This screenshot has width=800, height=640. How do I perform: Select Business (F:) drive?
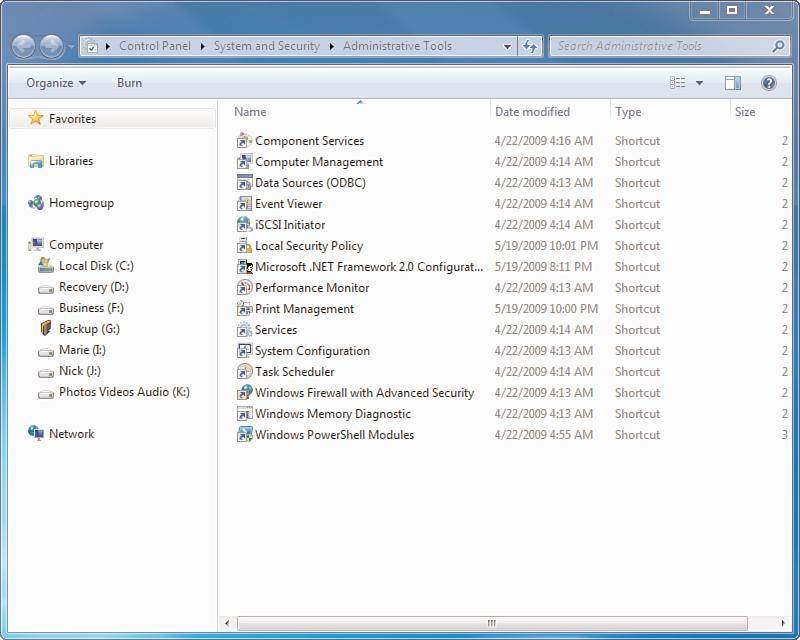point(91,307)
